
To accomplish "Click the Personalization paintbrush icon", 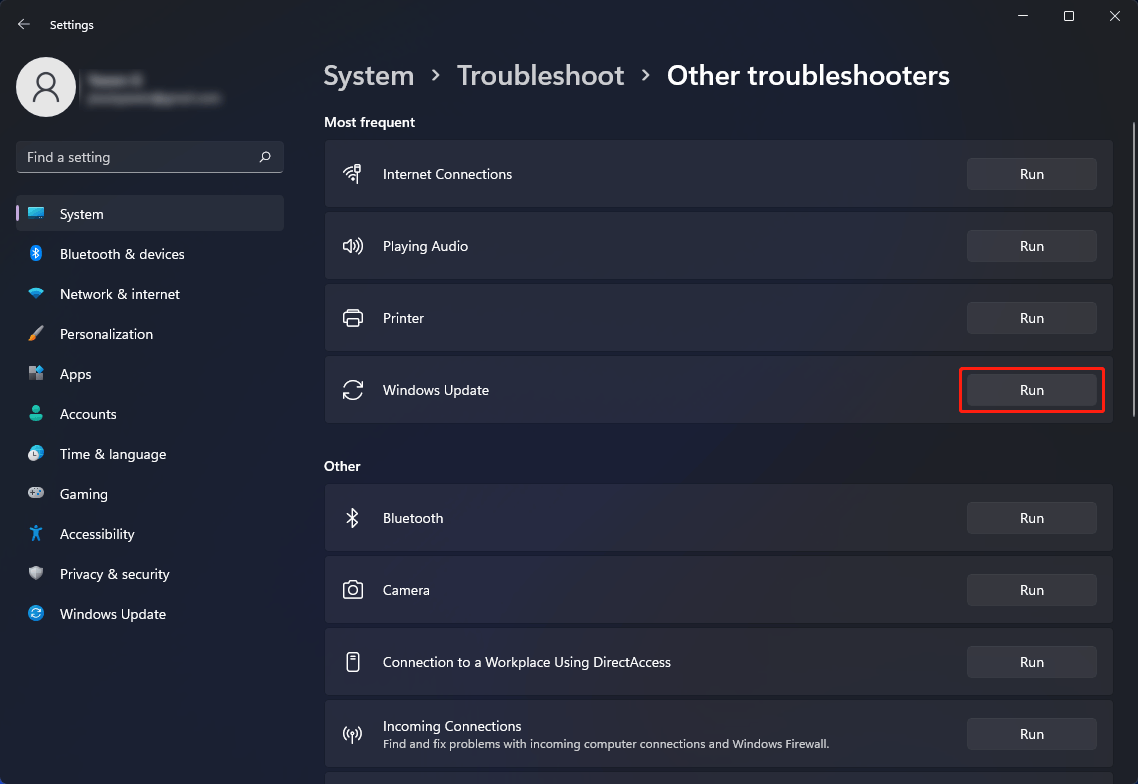I will [36, 334].
